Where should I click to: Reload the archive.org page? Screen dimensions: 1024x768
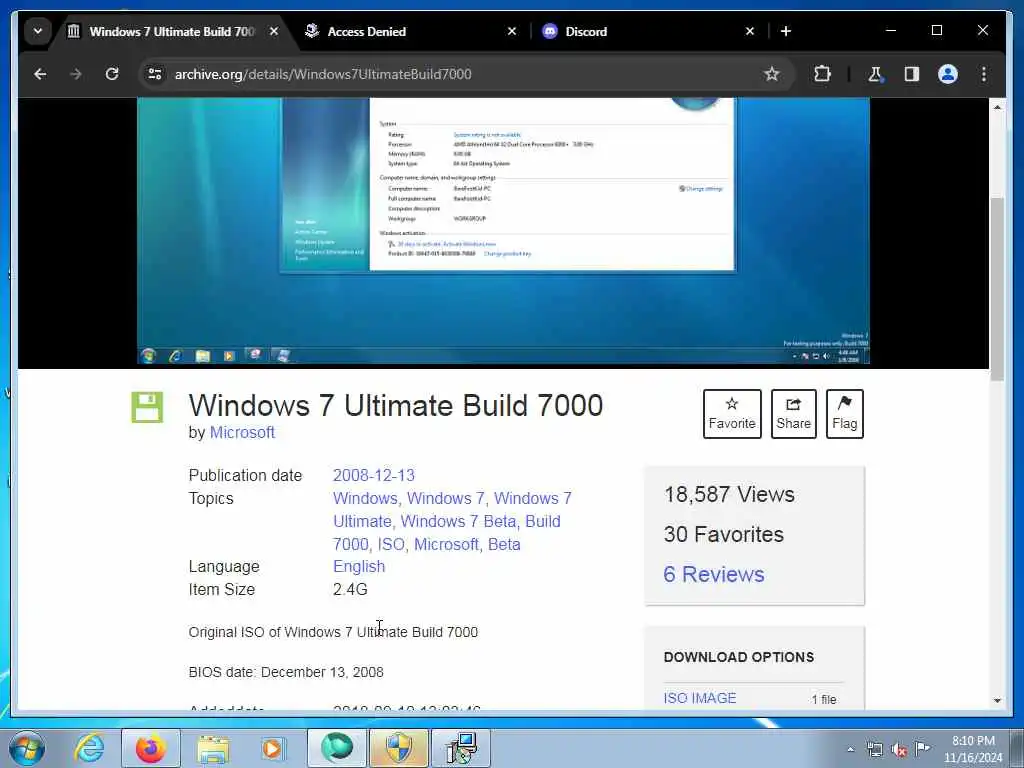click(x=112, y=74)
